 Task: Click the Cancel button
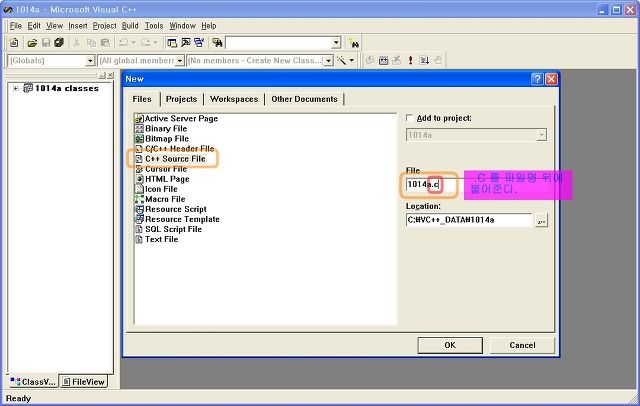(522, 345)
